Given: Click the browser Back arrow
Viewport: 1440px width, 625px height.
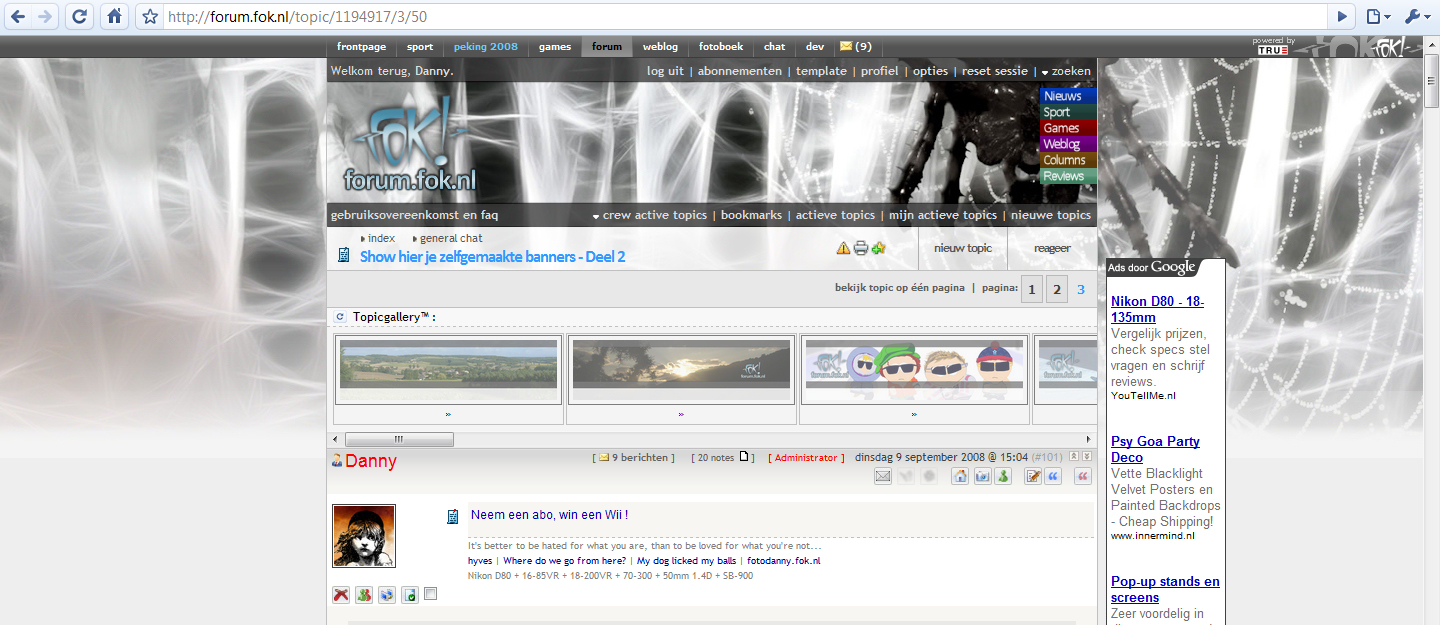Looking at the screenshot, I should pyautogui.click(x=18, y=16).
